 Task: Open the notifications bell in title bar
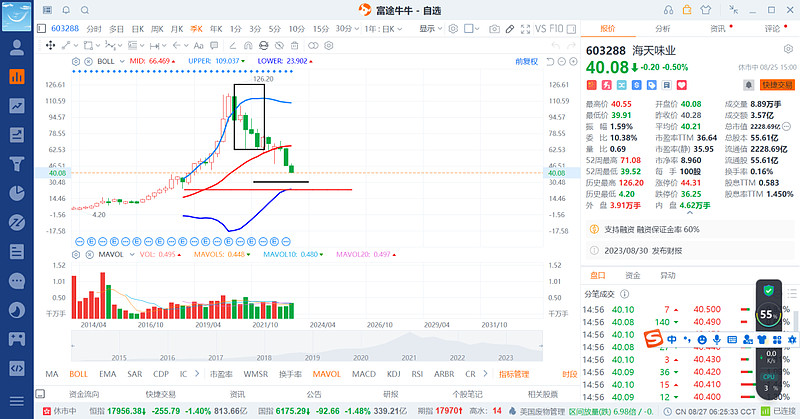point(66,10)
